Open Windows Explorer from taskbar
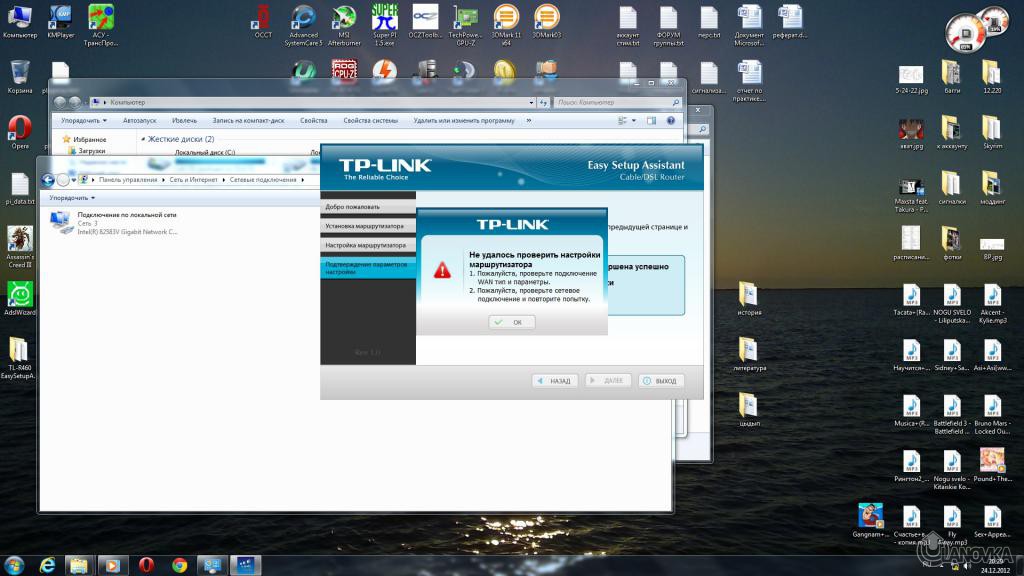Screen dimensions: 1024x576 tap(79, 565)
